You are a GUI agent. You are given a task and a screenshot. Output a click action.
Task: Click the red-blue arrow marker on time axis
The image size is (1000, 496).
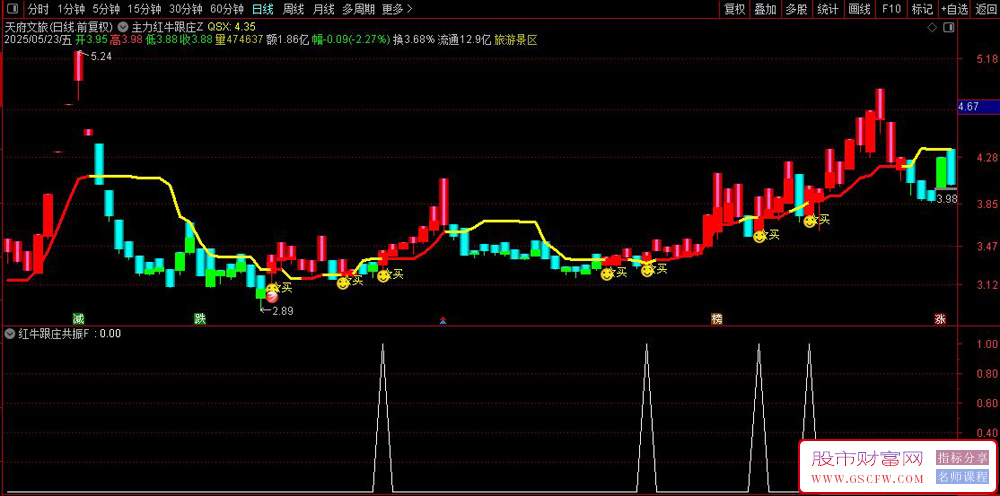443,321
